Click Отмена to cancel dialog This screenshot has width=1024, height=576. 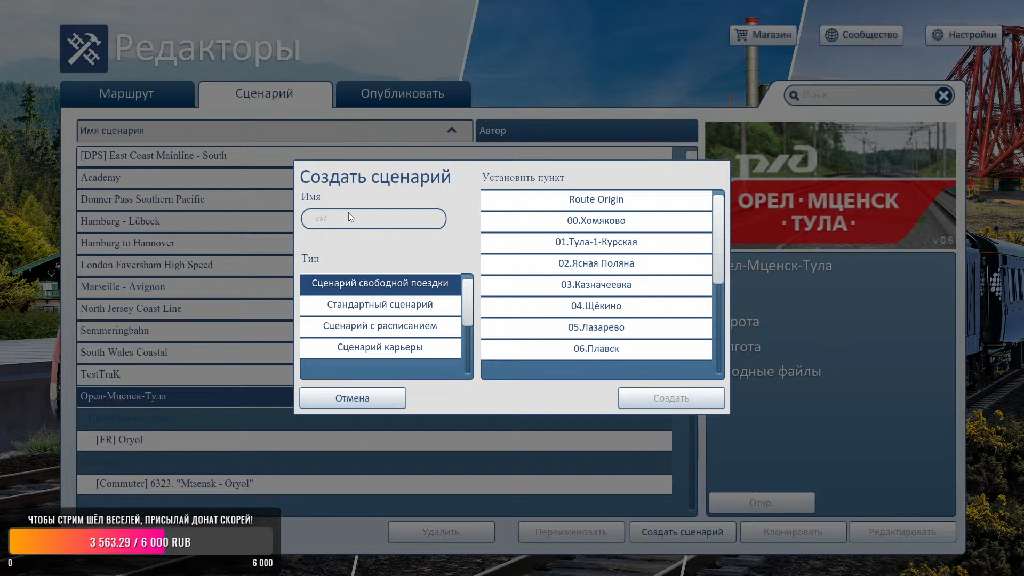(353, 398)
